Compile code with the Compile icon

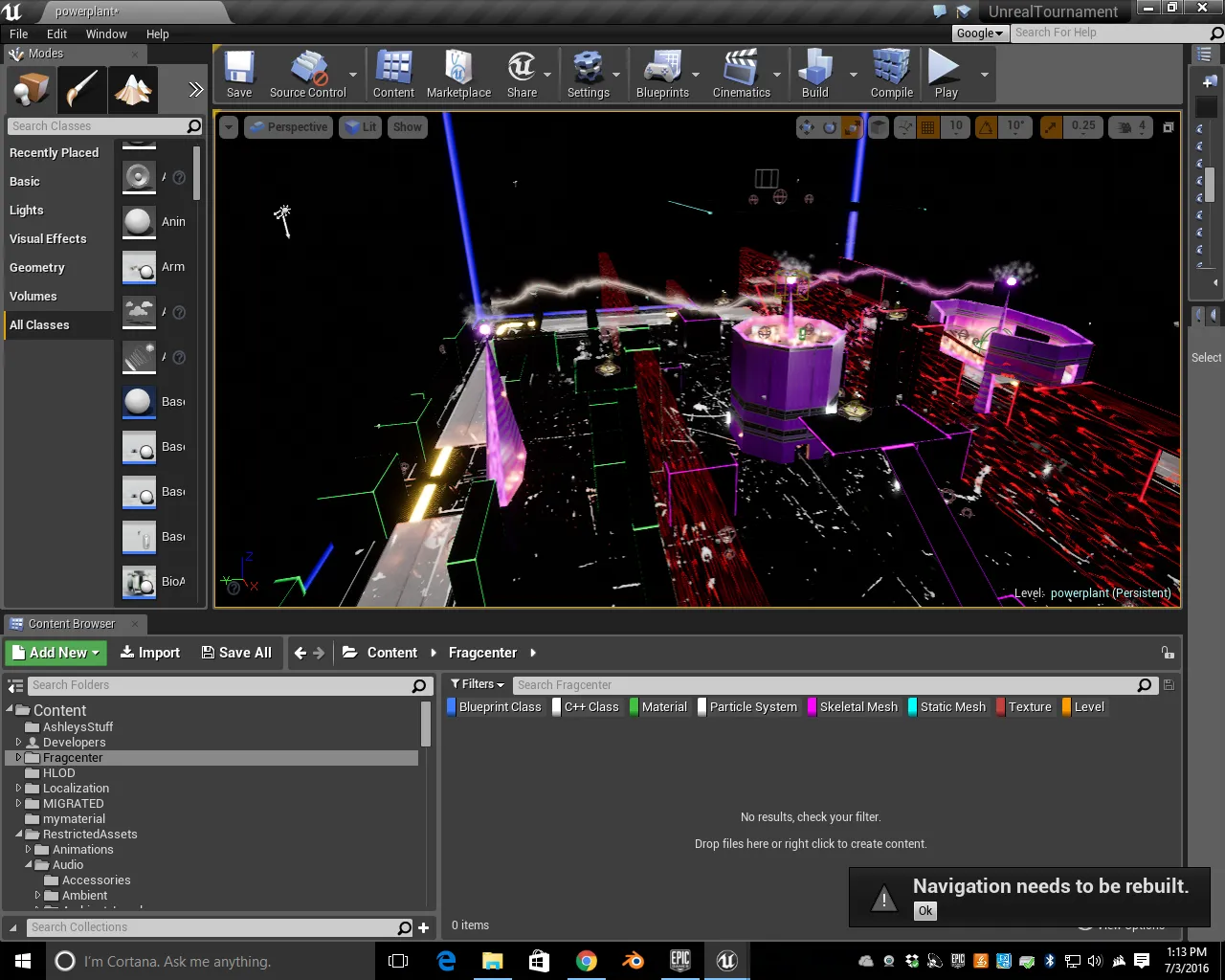click(891, 75)
